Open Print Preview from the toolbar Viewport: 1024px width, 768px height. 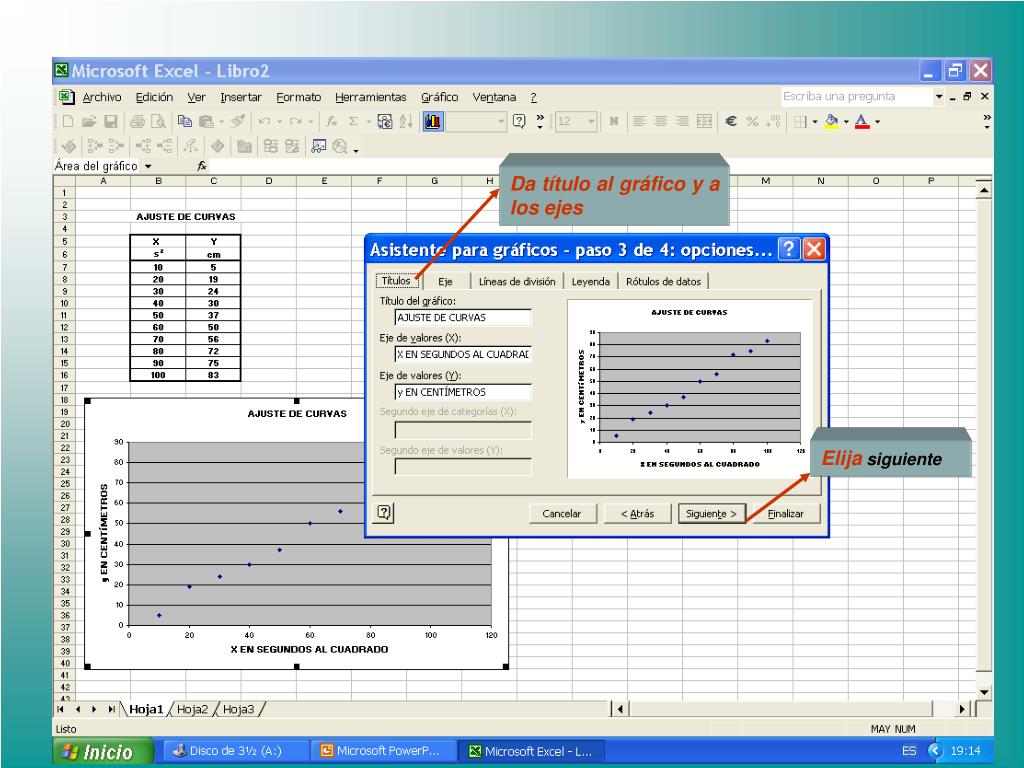tap(159, 121)
